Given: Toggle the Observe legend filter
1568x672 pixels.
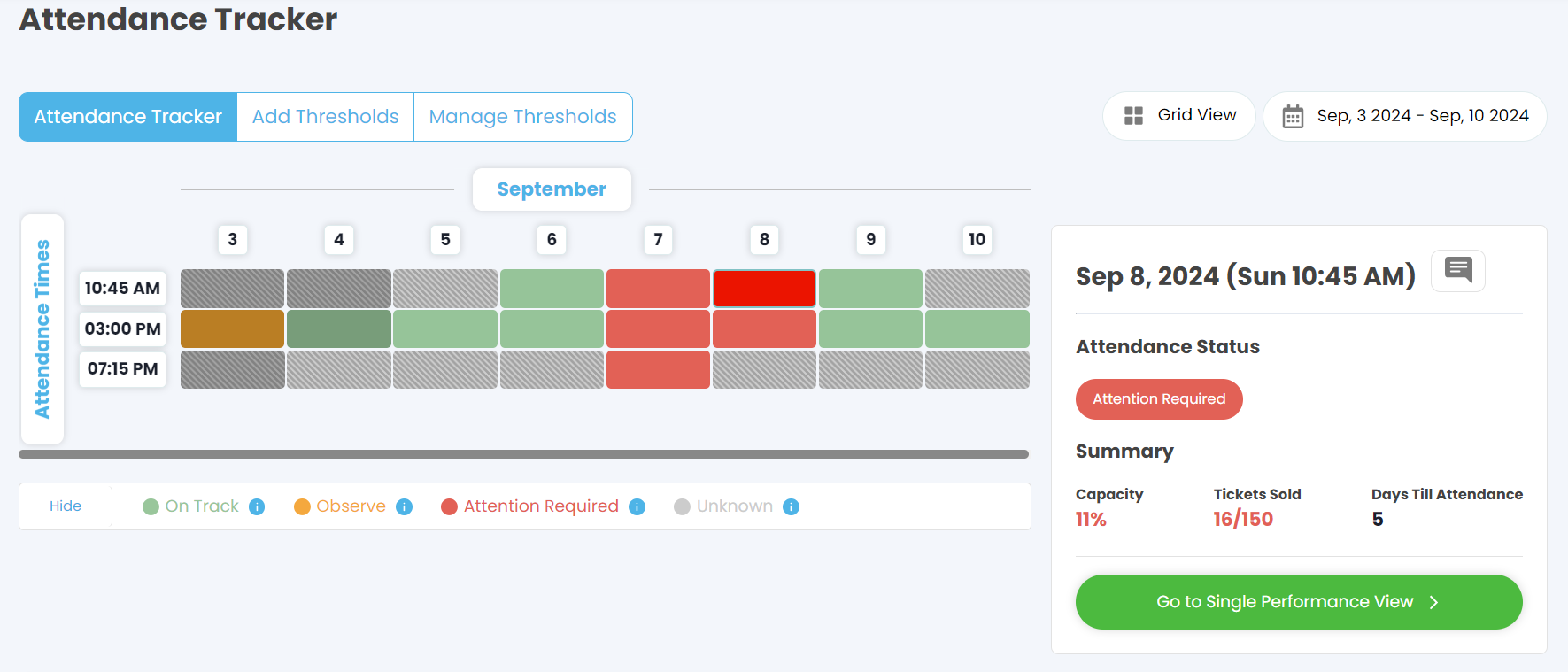Looking at the screenshot, I should [x=341, y=506].
